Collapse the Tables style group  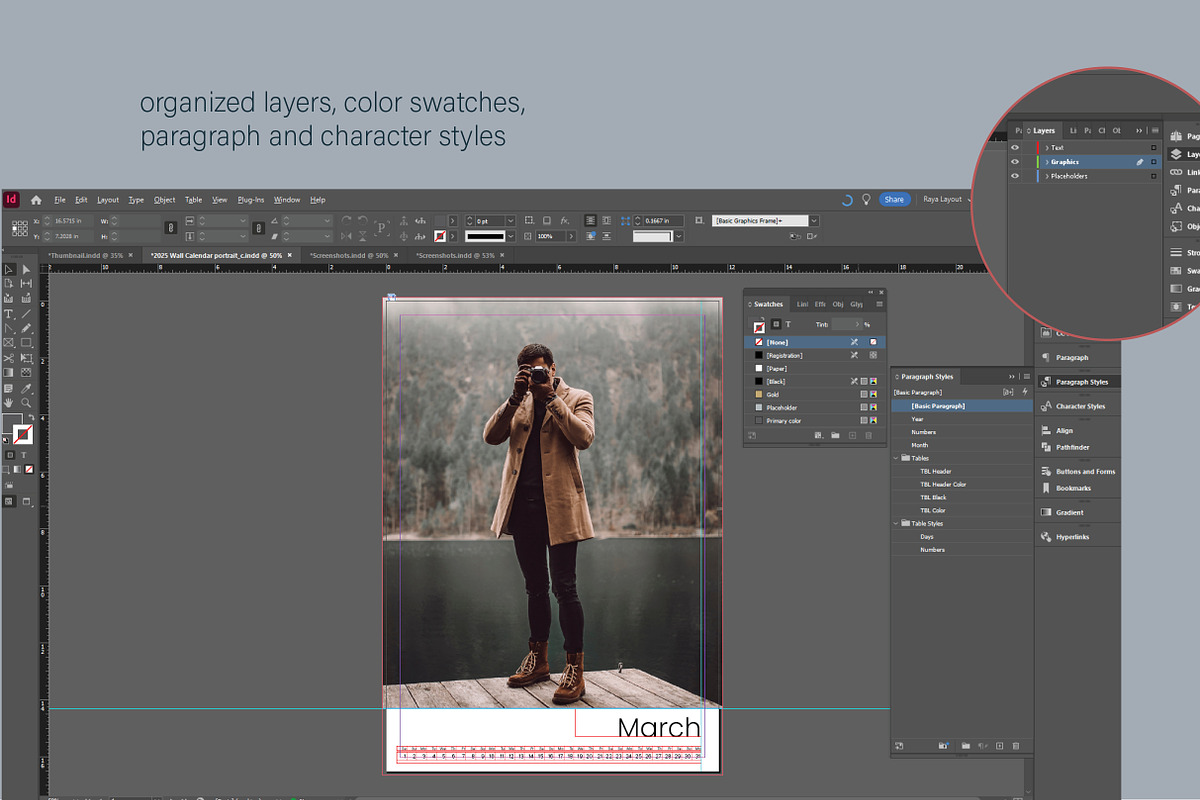(x=897, y=458)
